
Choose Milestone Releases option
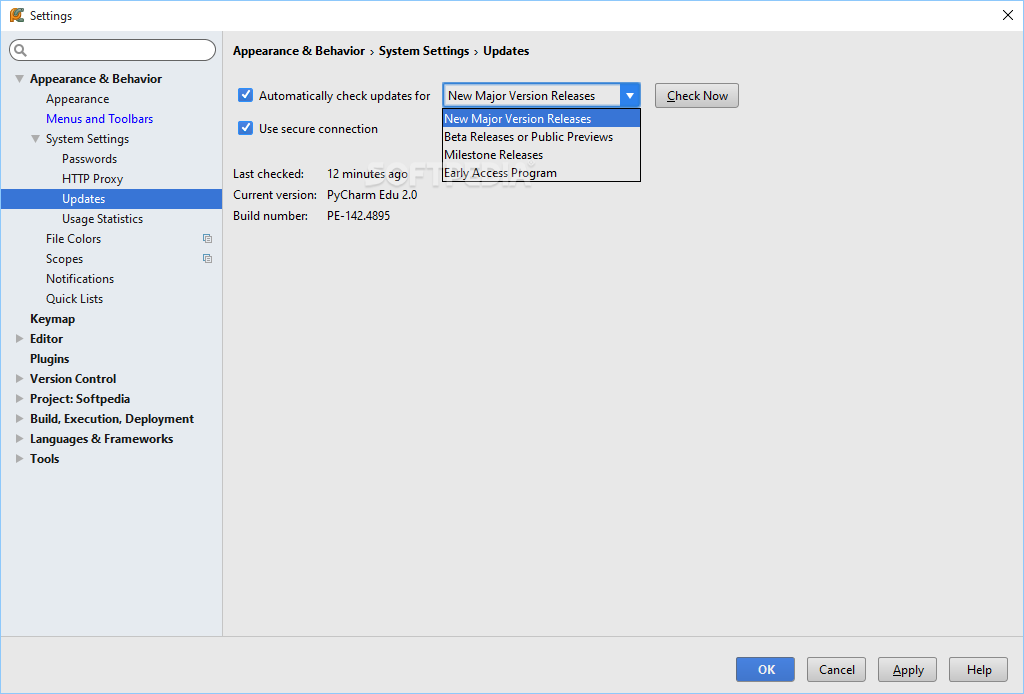coord(541,155)
